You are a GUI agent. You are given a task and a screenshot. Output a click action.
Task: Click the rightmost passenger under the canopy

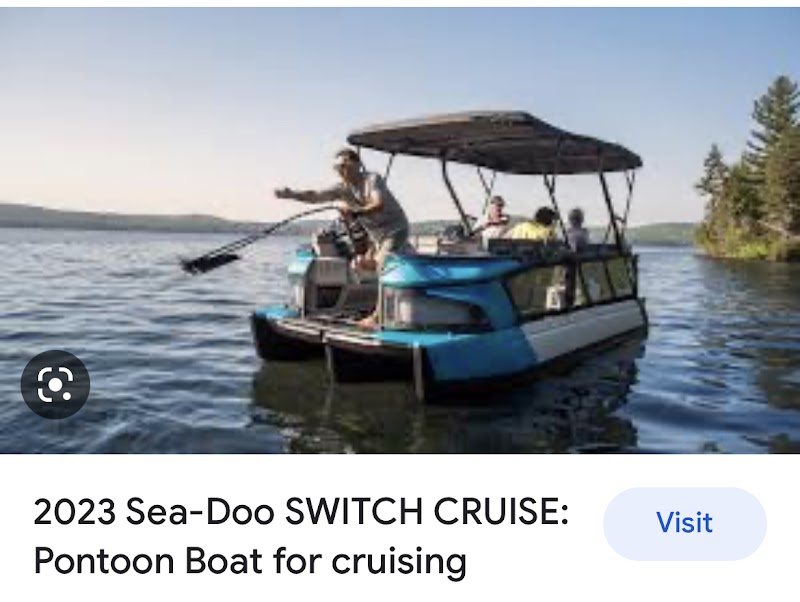tap(578, 229)
